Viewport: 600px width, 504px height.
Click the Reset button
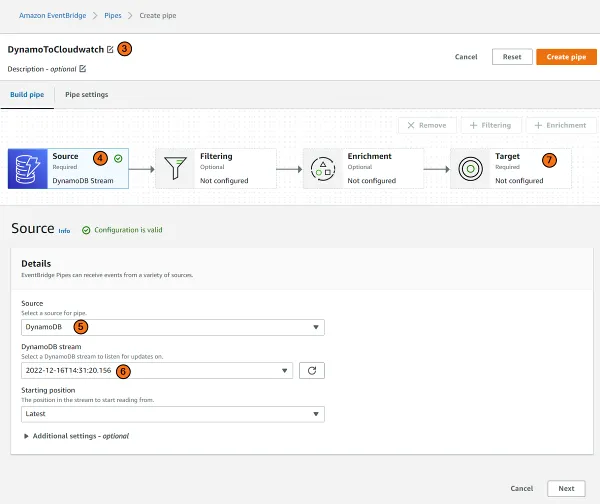pos(512,57)
